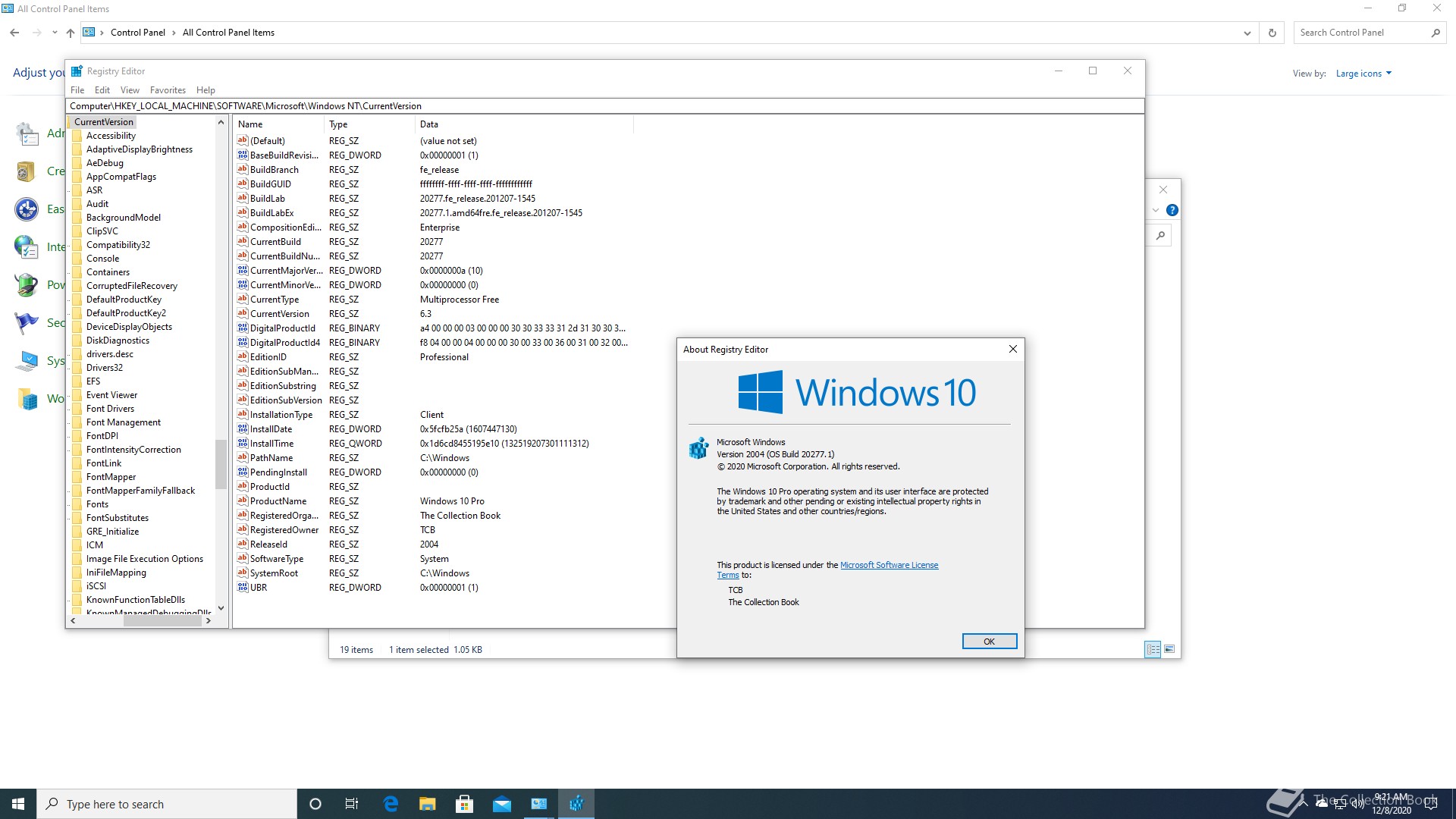Select the Fonts registry key

coord(97,504)
